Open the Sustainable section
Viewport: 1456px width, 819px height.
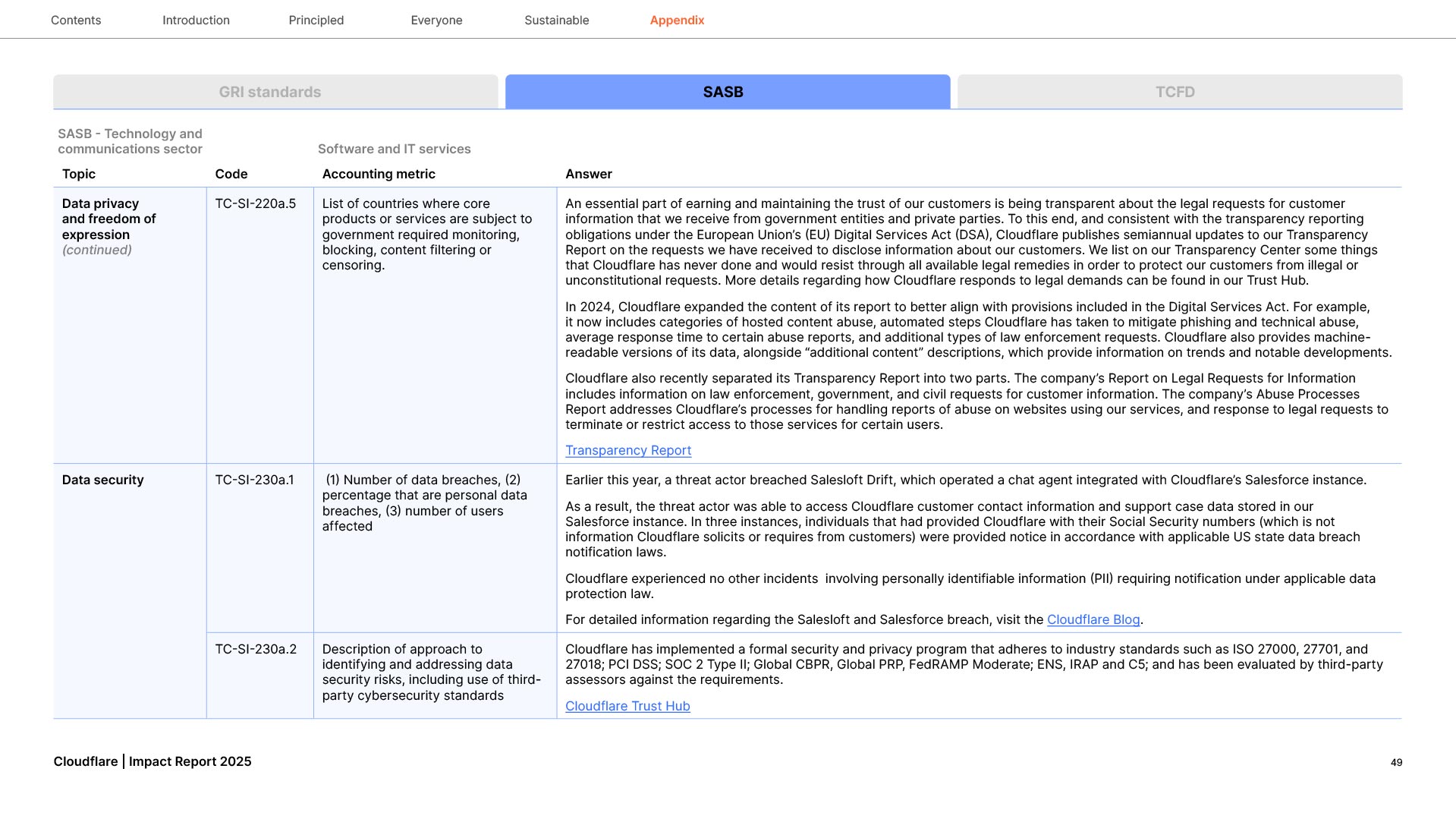(x=557, y=20)
